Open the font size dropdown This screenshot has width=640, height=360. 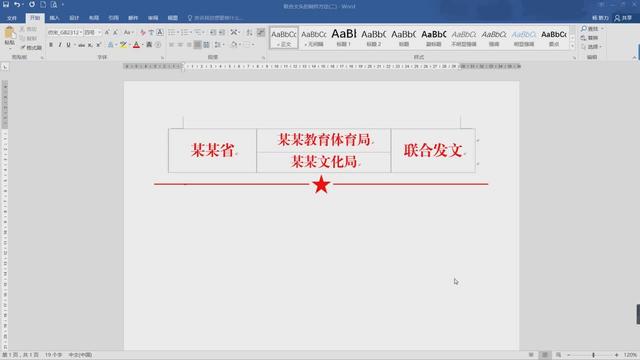(99, 32)
